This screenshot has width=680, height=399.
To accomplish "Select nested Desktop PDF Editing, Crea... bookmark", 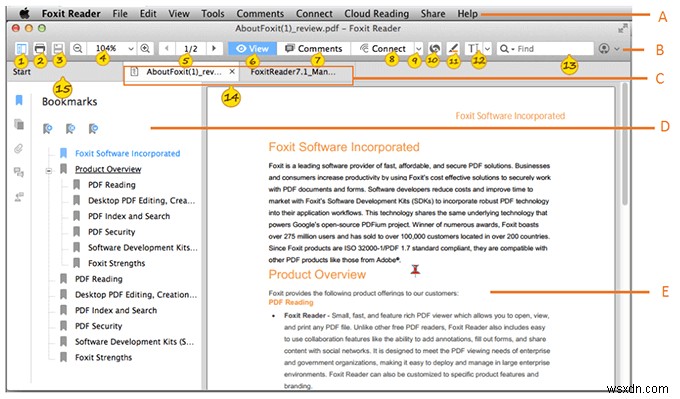I will click(141, 200).
